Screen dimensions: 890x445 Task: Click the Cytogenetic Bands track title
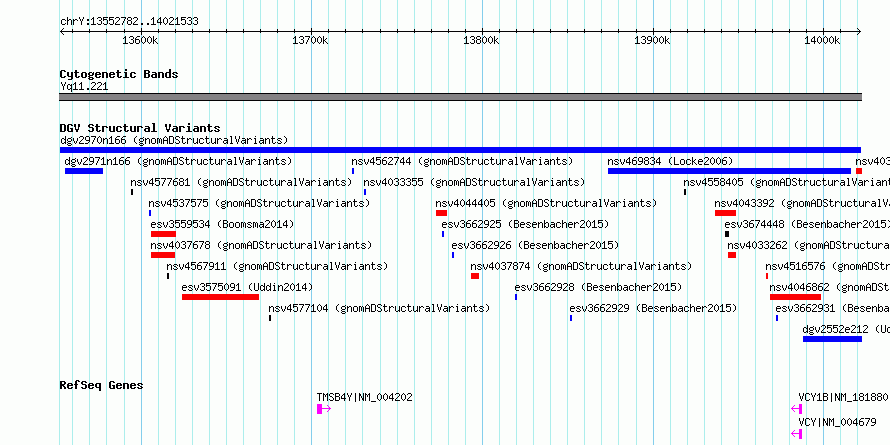119,74
